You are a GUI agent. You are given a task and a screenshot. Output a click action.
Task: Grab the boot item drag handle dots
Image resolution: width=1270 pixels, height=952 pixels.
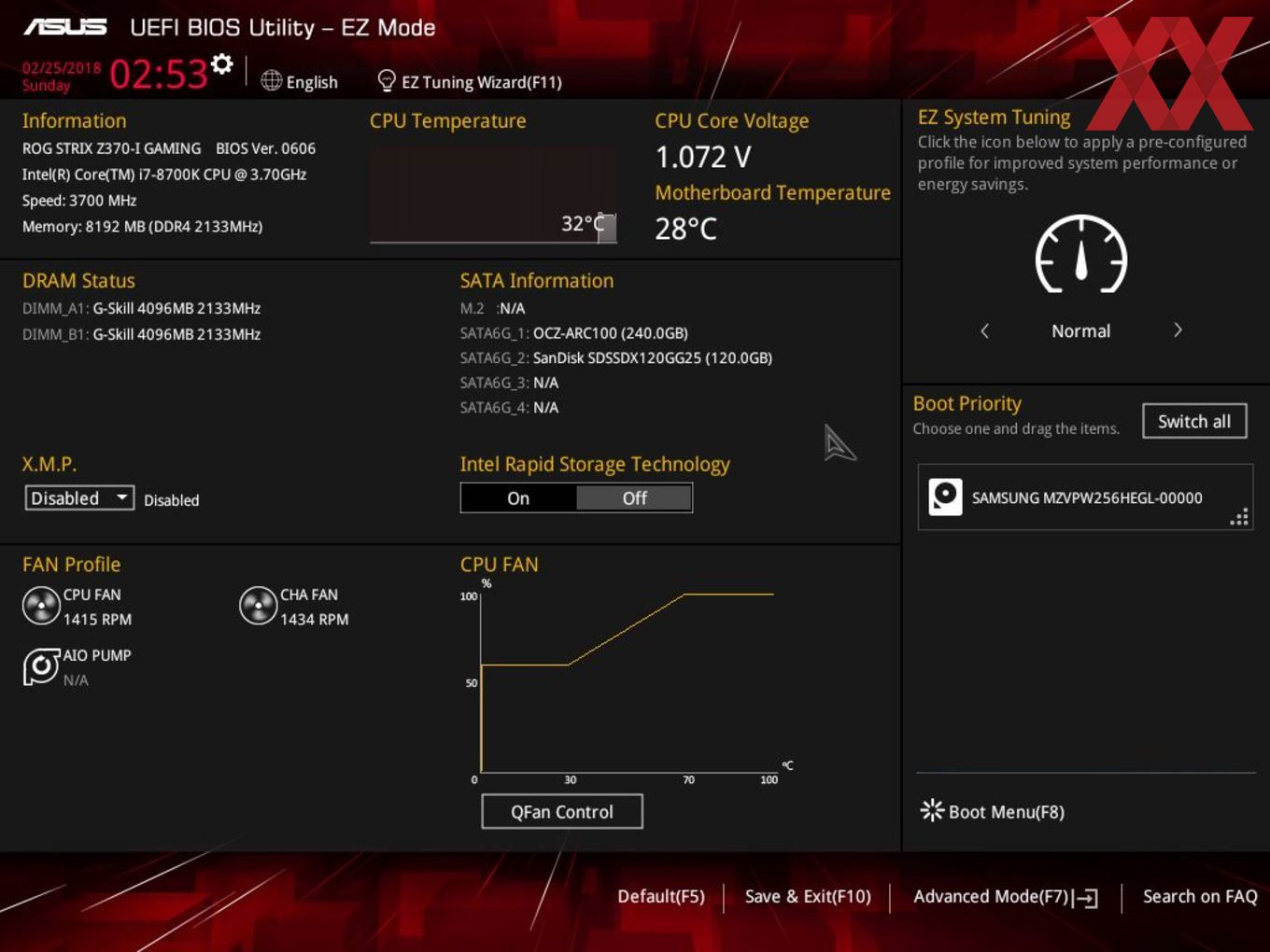coord(1239,517)
